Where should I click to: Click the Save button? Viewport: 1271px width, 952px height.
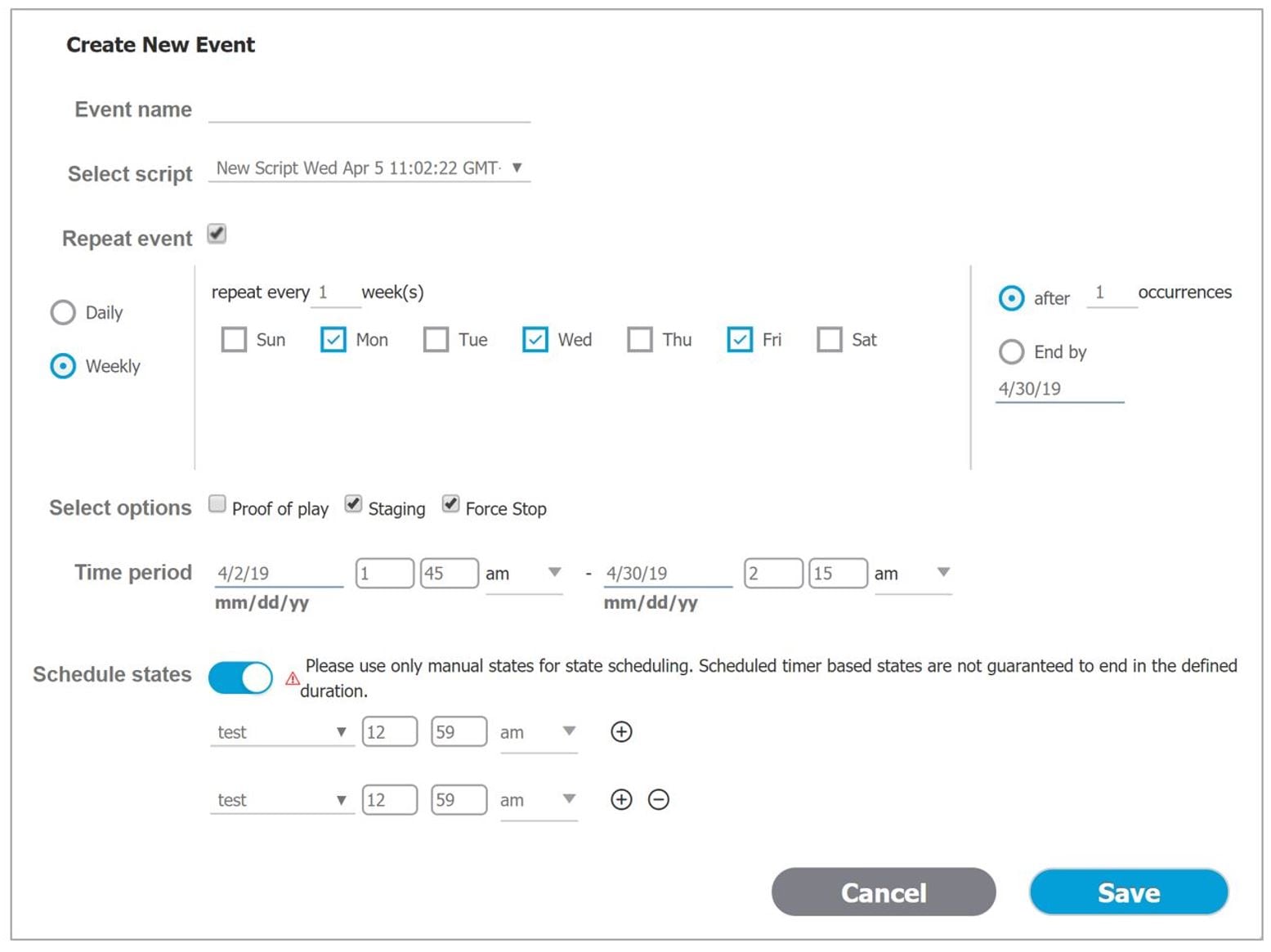pos(1129,892)
